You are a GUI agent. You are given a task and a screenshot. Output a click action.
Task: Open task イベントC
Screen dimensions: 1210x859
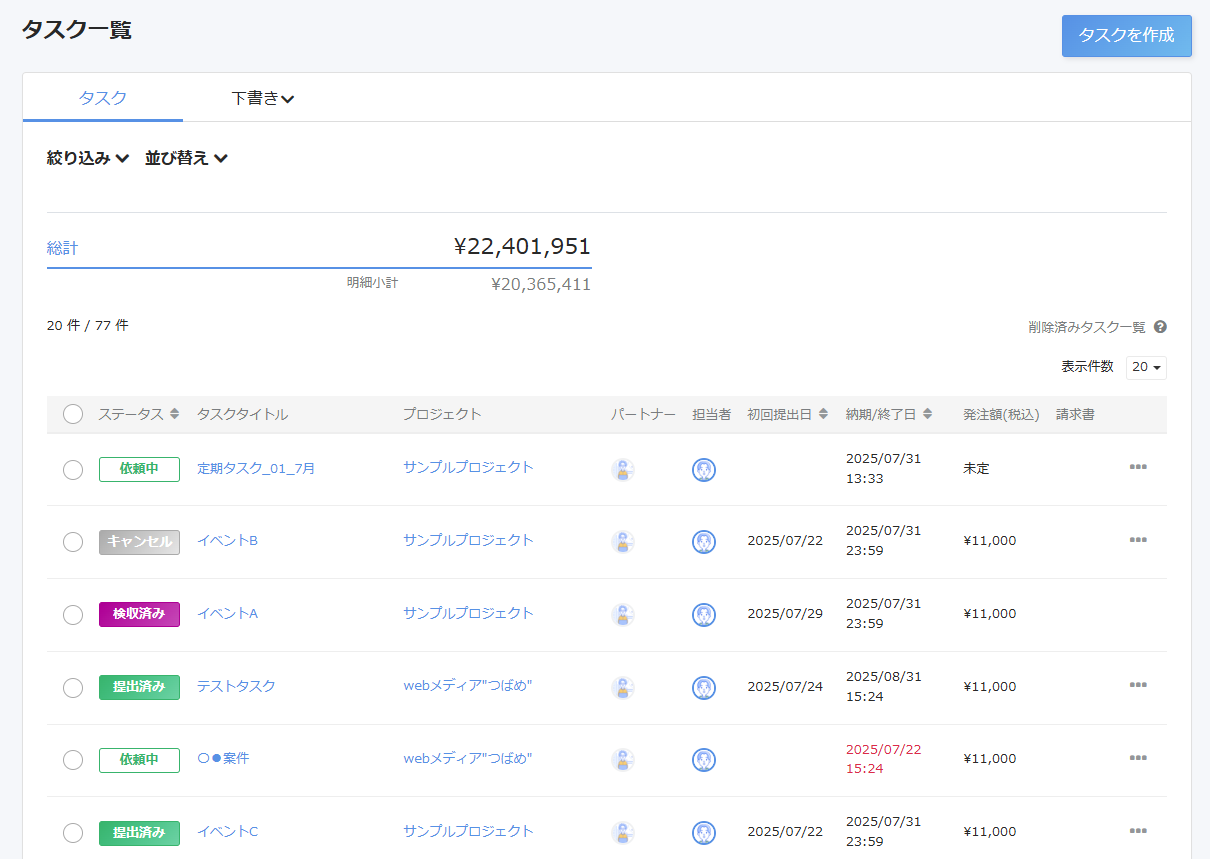pos(227,831)
